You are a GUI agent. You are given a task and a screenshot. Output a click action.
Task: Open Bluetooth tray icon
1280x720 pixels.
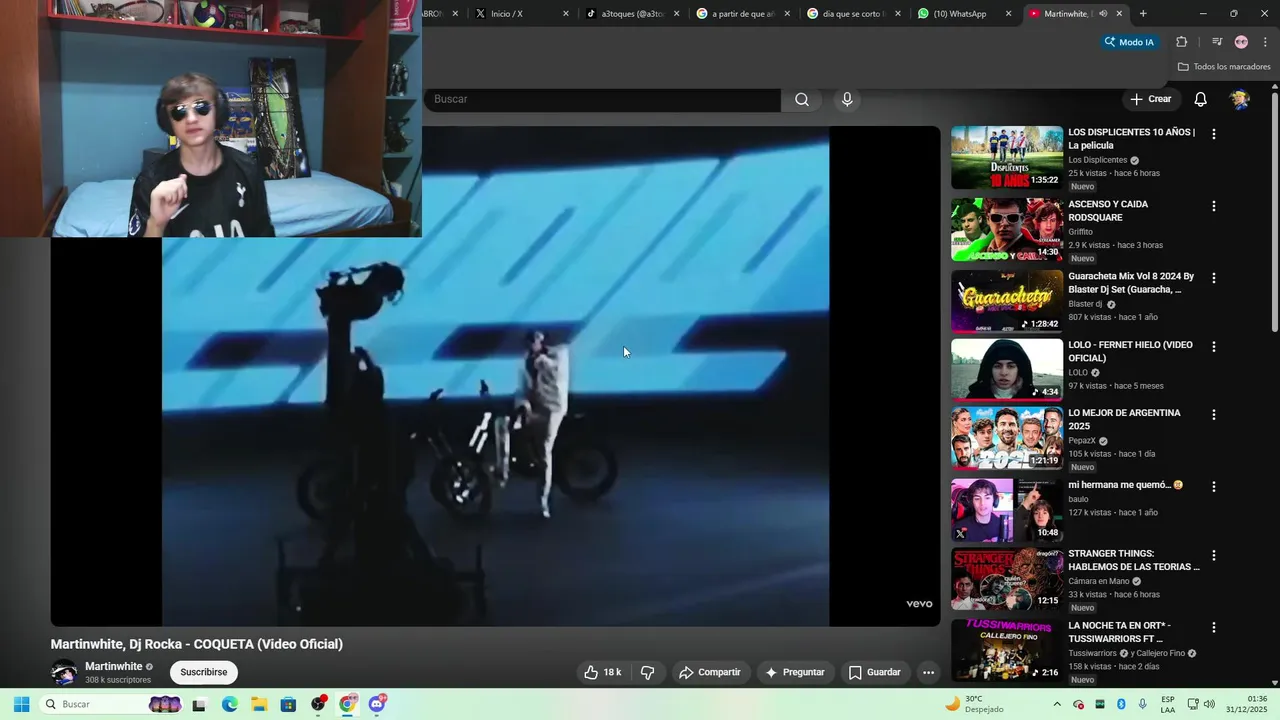1121,704
